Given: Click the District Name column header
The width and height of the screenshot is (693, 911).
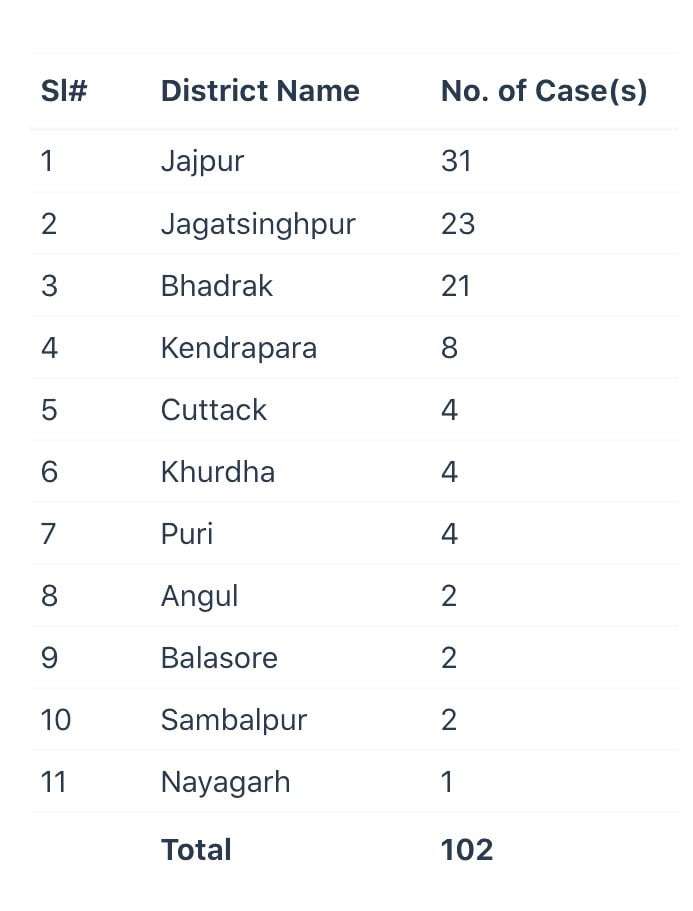Looking at the screenshot, I should click(260, 91).
